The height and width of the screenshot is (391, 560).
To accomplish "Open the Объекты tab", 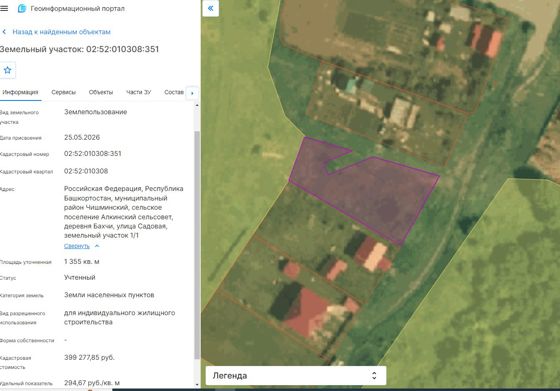I will point(101,92).
